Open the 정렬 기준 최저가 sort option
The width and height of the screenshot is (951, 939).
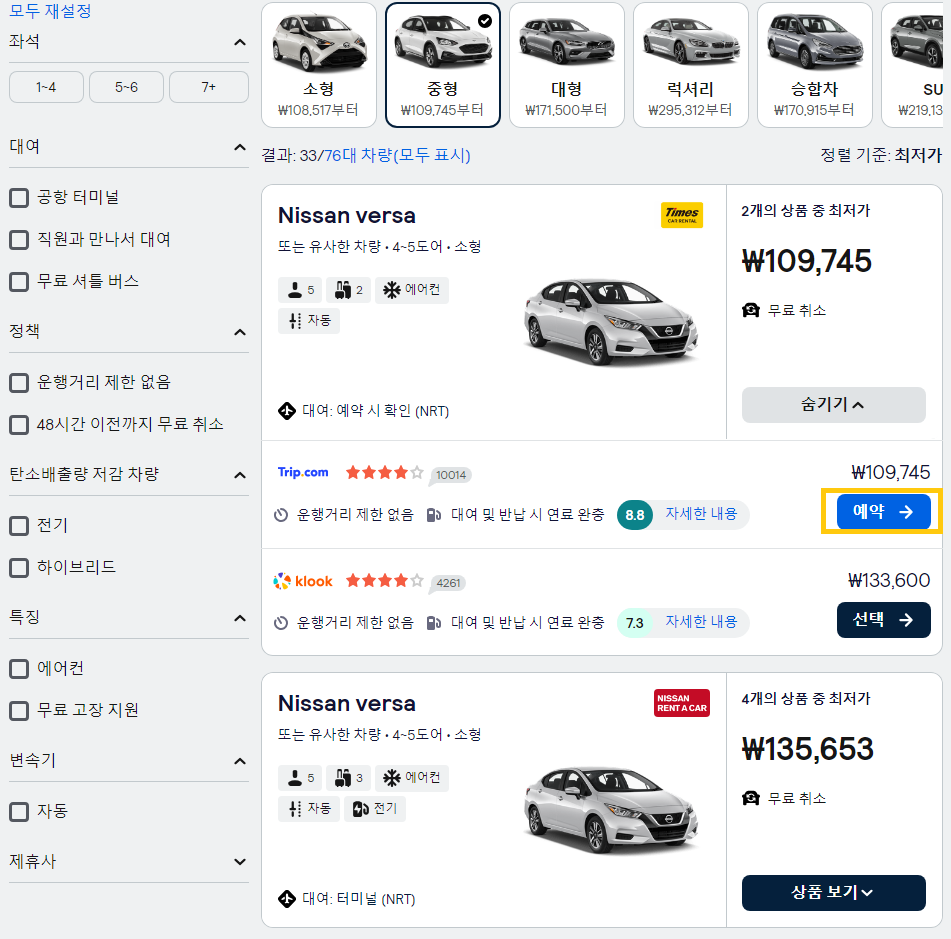coord(881,155)
